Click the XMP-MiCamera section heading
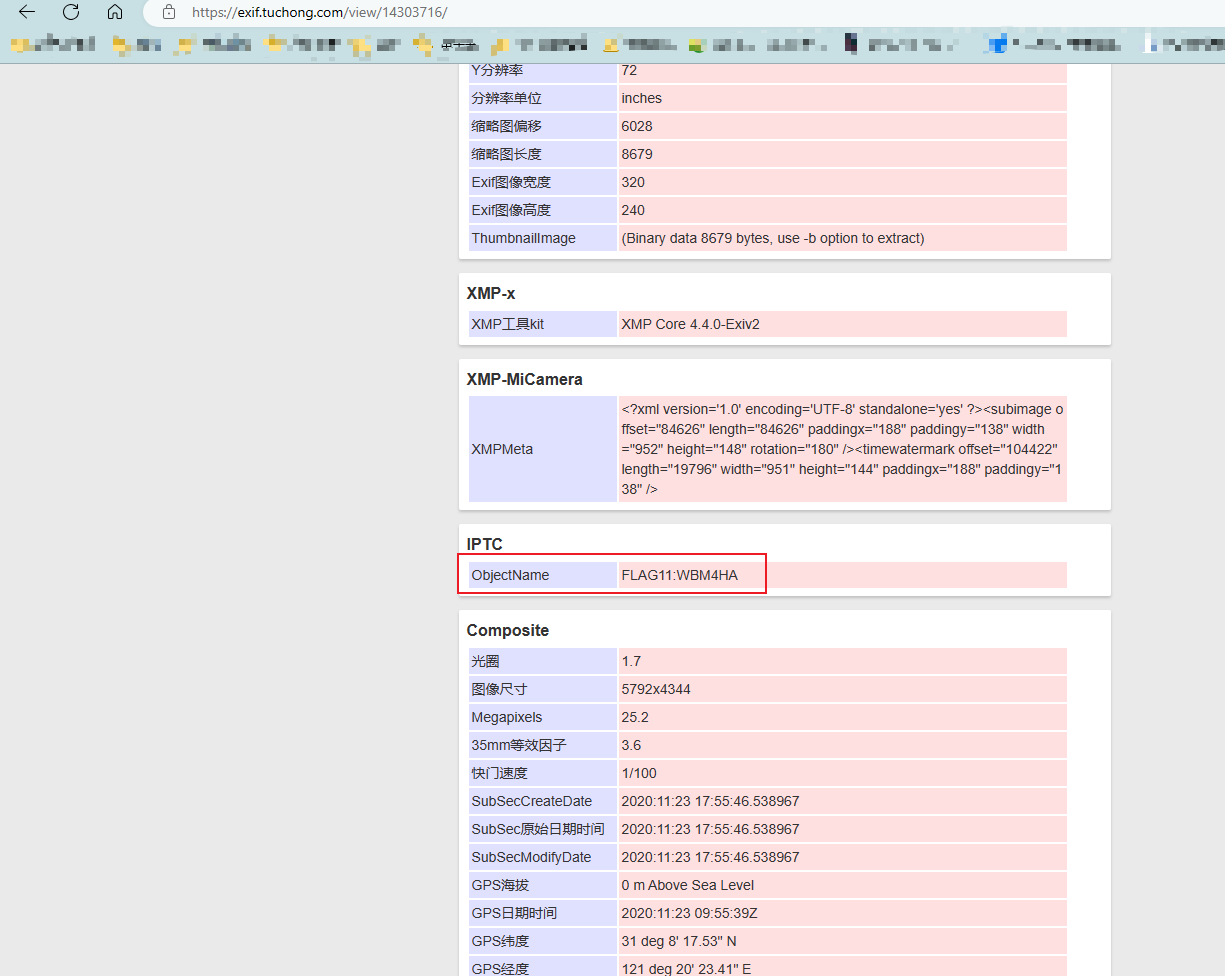1225x976 pixels. [x=524, y=379]
